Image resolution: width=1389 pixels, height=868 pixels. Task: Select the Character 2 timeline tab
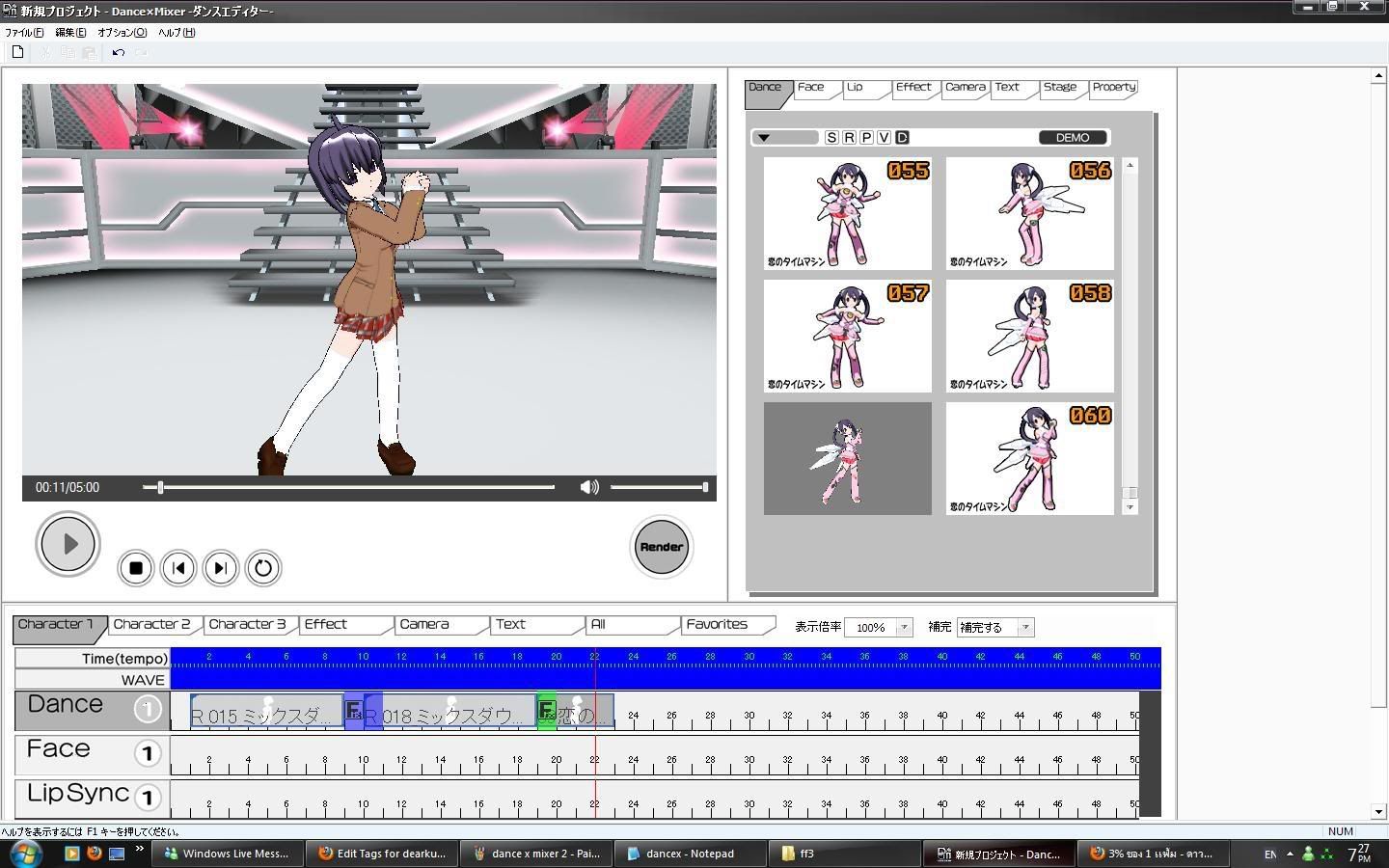coord(152,625)
